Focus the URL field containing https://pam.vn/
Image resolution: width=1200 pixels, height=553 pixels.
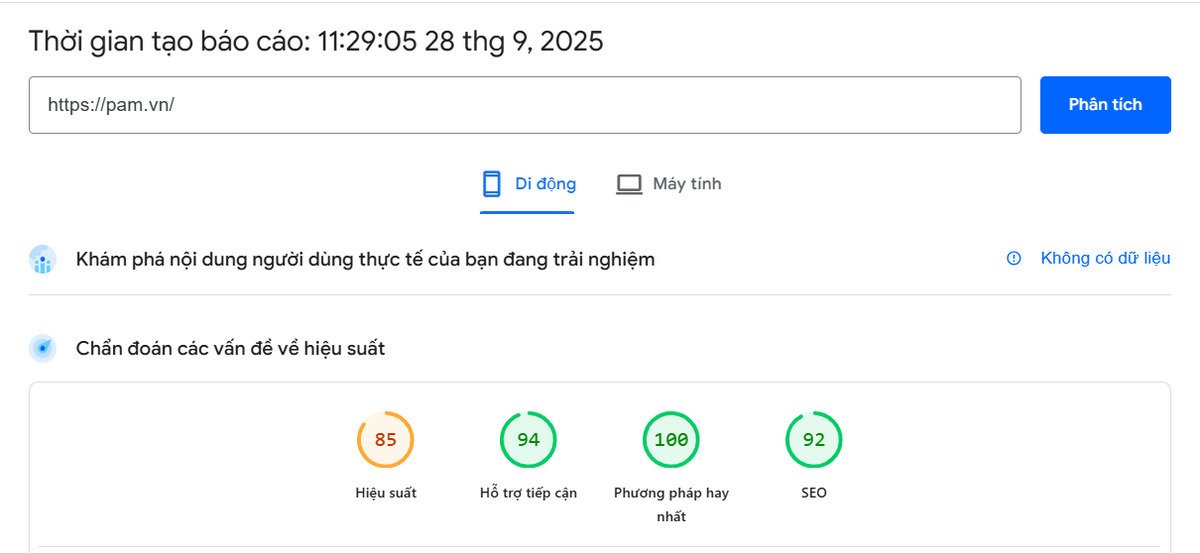pos(524,105)
